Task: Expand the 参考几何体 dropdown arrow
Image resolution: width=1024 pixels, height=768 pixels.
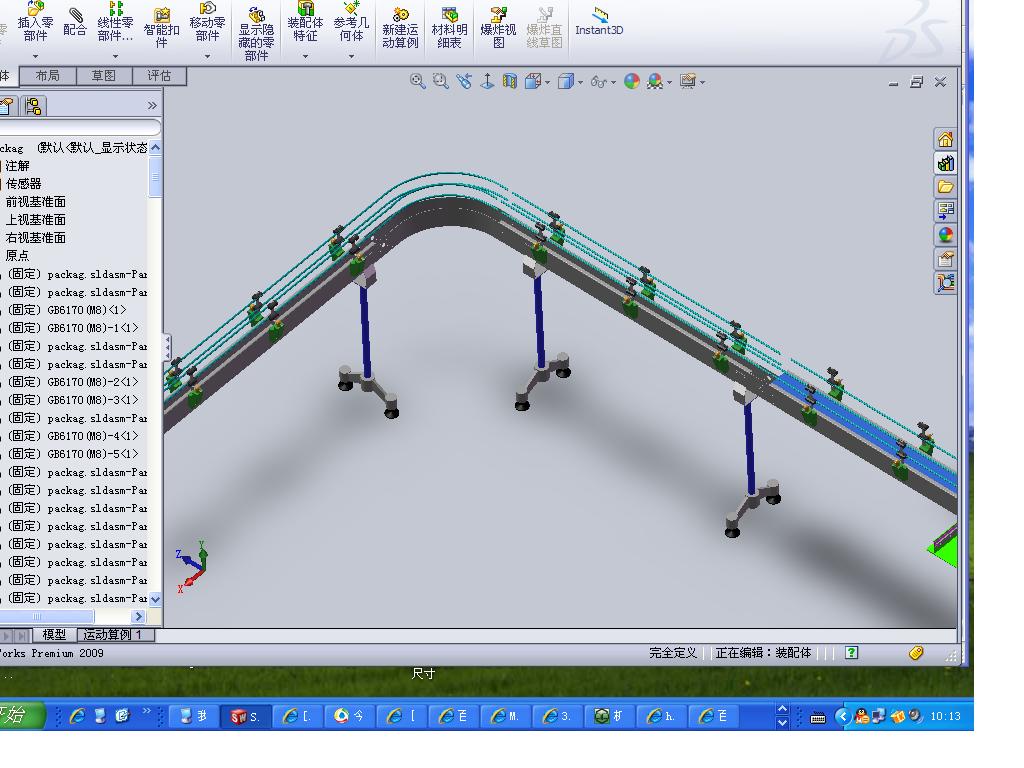Action: (351, 57)
